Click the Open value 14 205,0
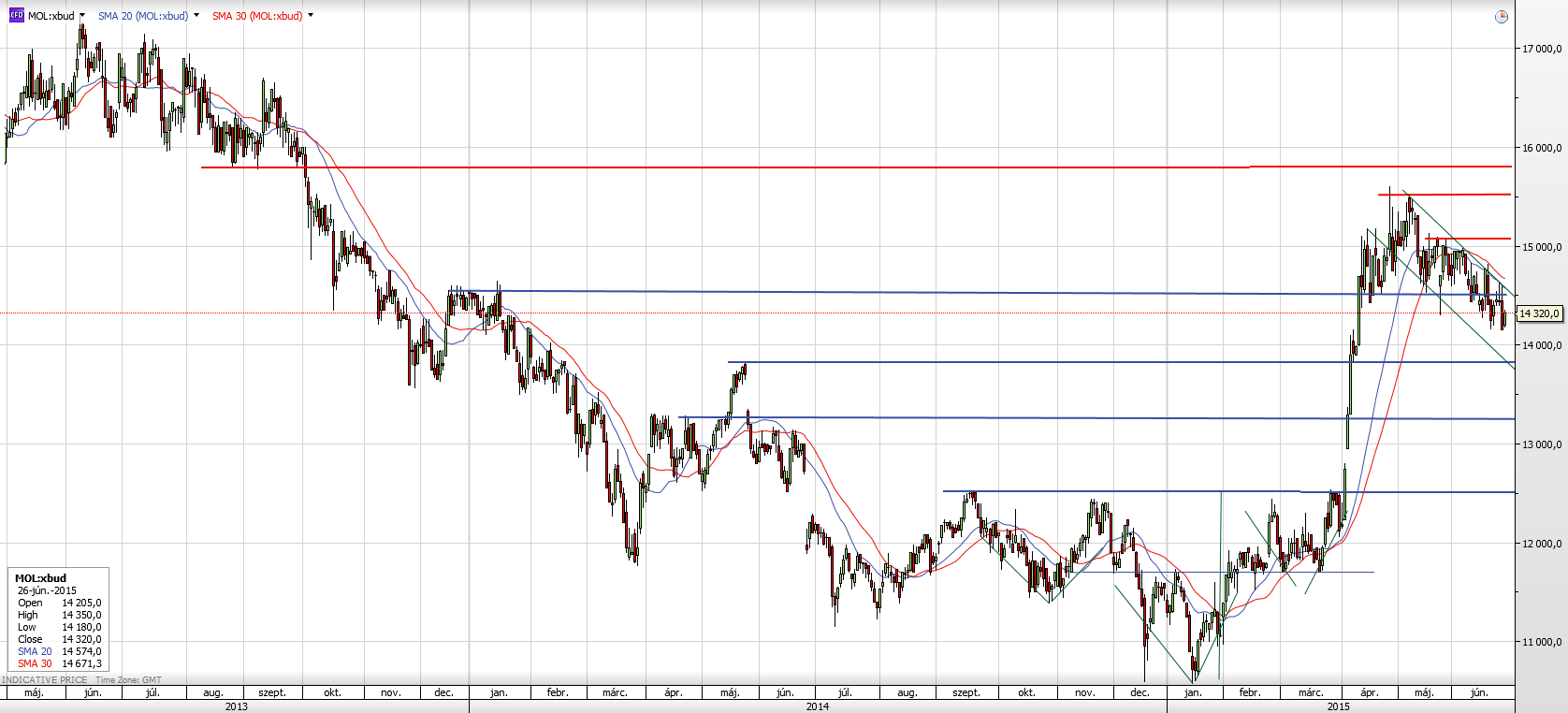The width and height of the screenshot is (1568, 713). (x=81, y=603)
